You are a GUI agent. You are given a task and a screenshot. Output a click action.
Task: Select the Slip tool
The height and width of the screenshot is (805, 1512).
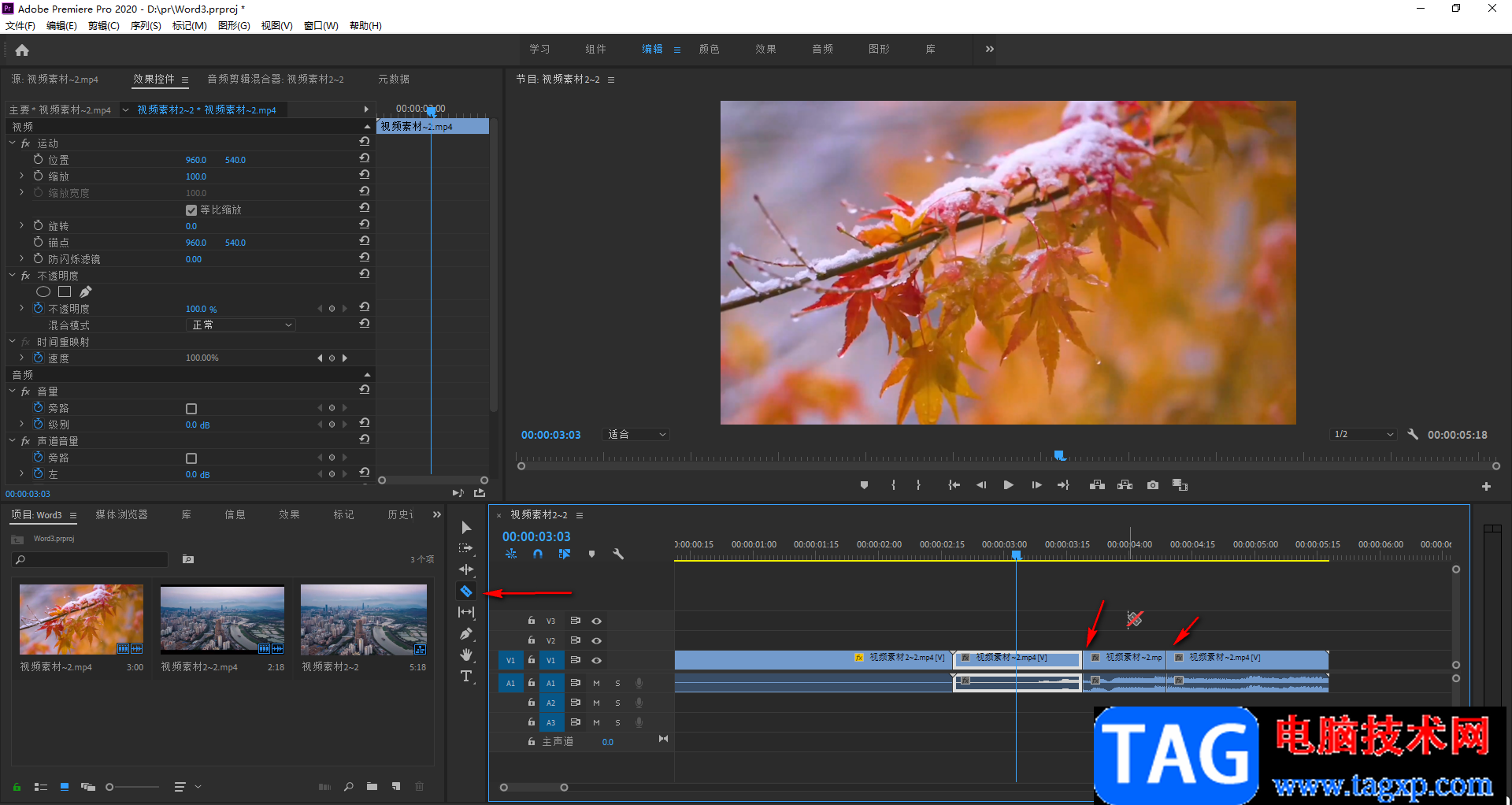coord(466,612)
